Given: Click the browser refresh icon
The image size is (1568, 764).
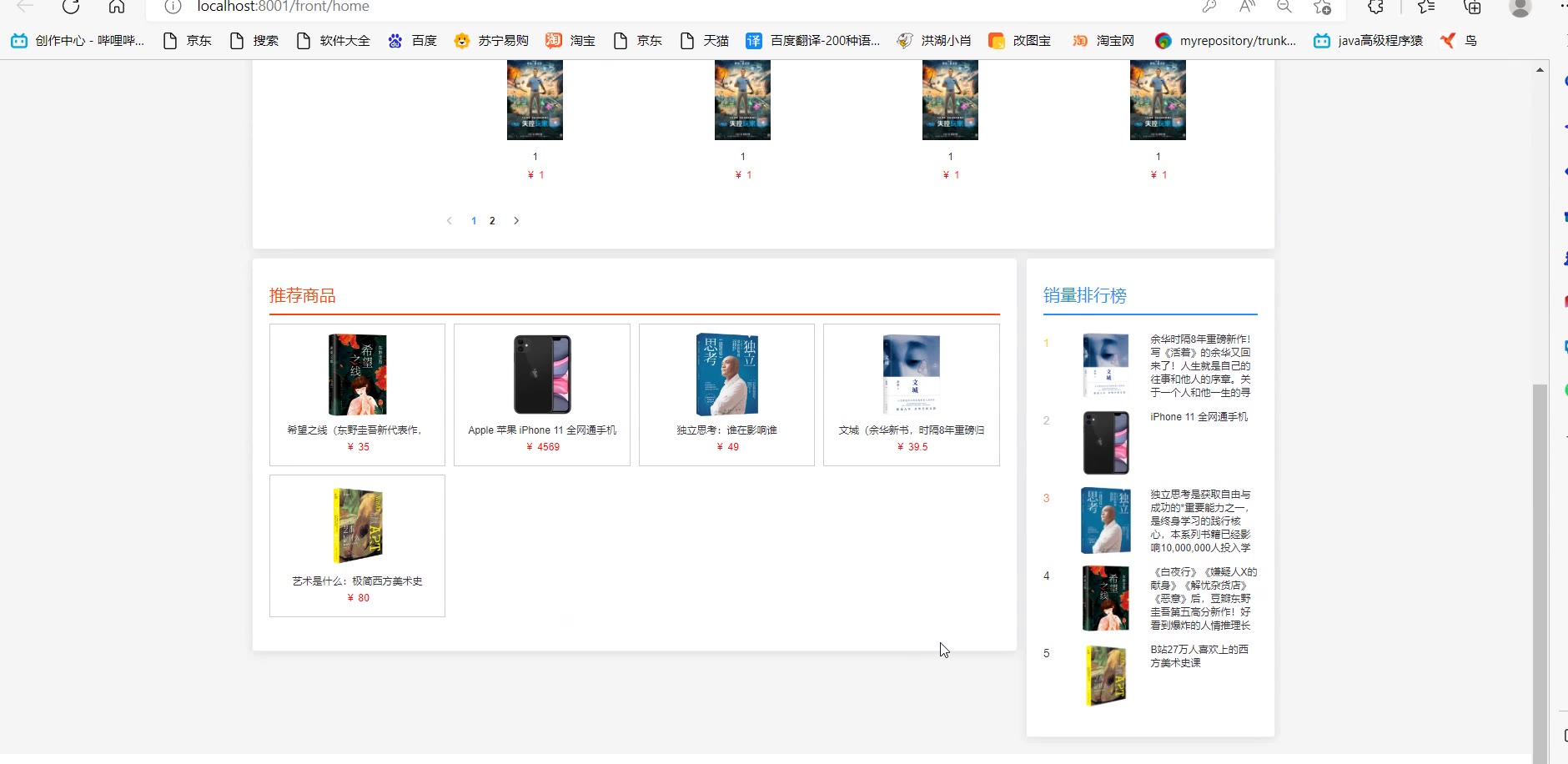Looking at the screenshot, I should click(x=71, y=7).
